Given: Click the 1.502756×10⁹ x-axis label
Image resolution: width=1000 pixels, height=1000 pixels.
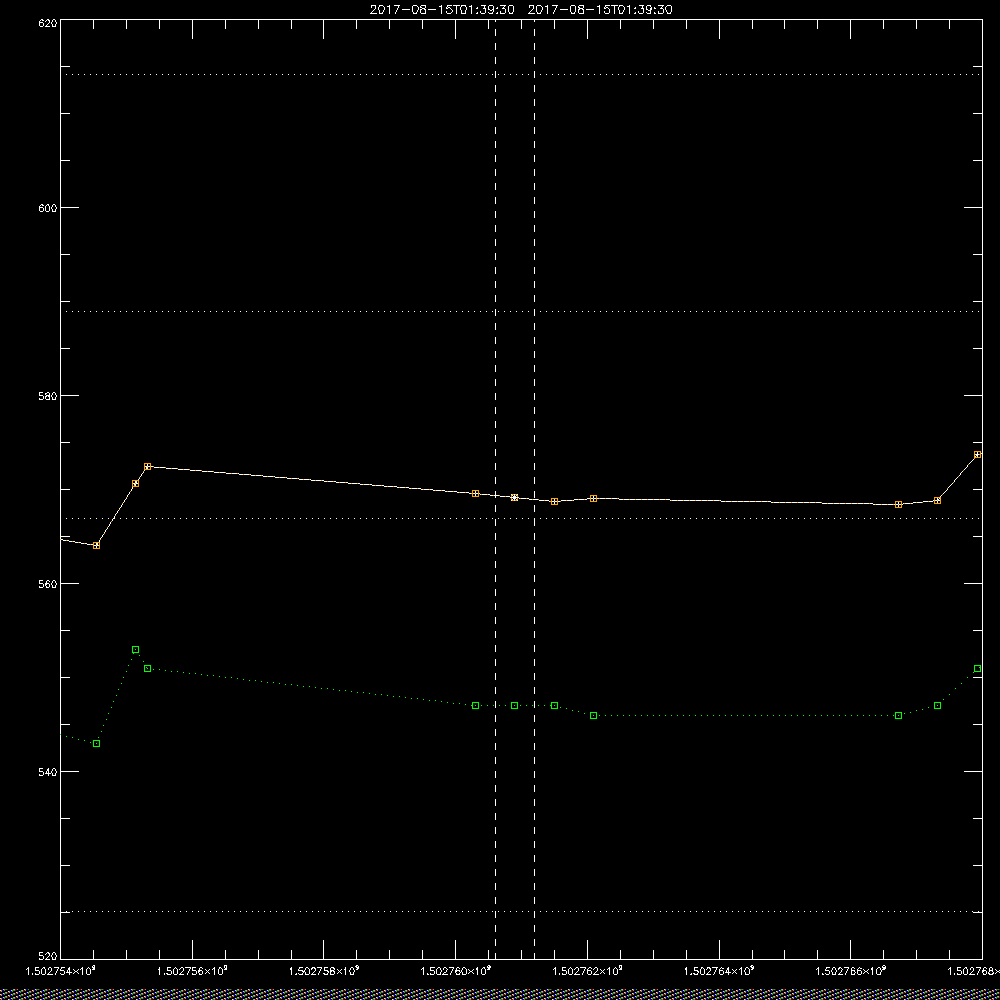Looking at the screenshot, I should (192, 971).
